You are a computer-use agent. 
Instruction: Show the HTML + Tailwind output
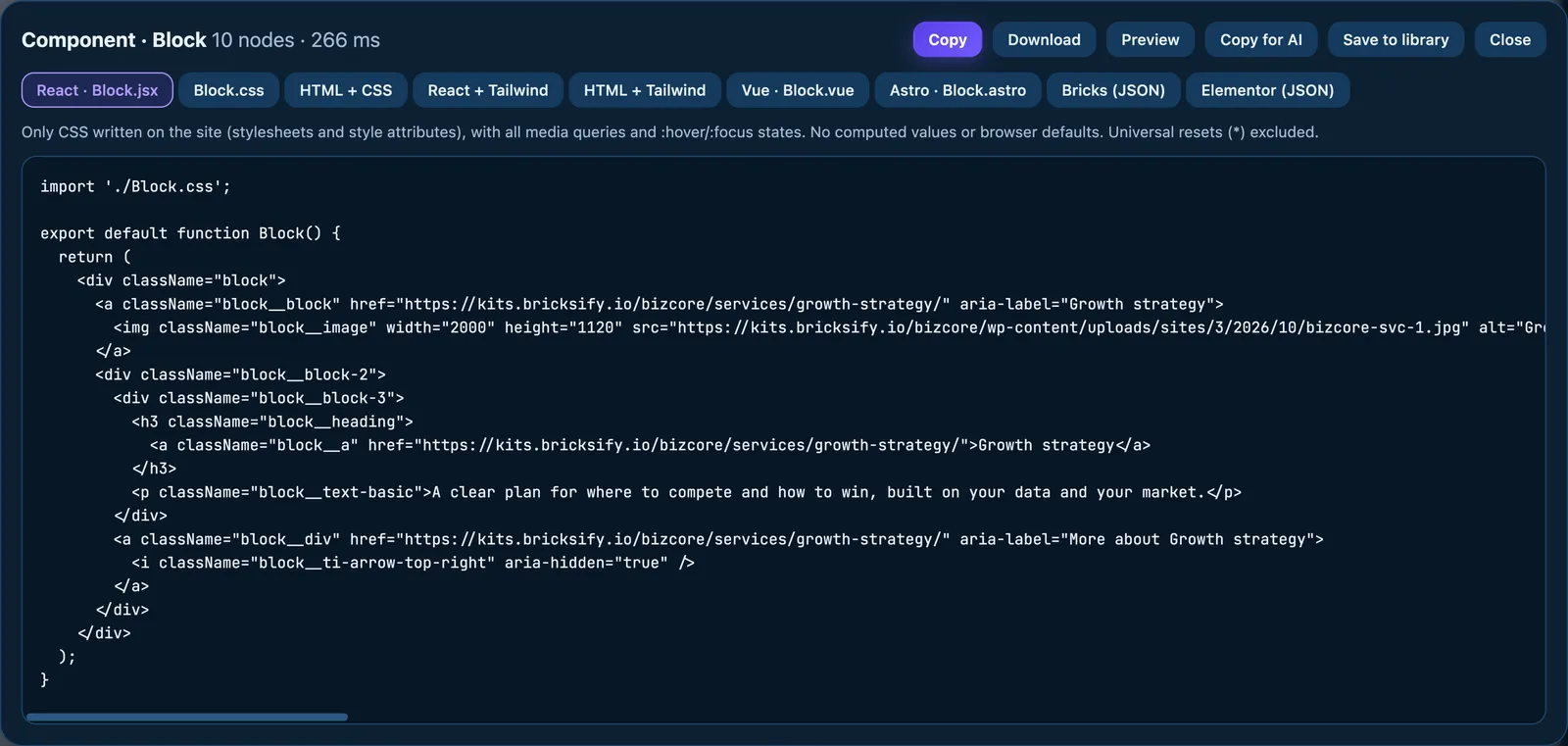pos(645,90)
